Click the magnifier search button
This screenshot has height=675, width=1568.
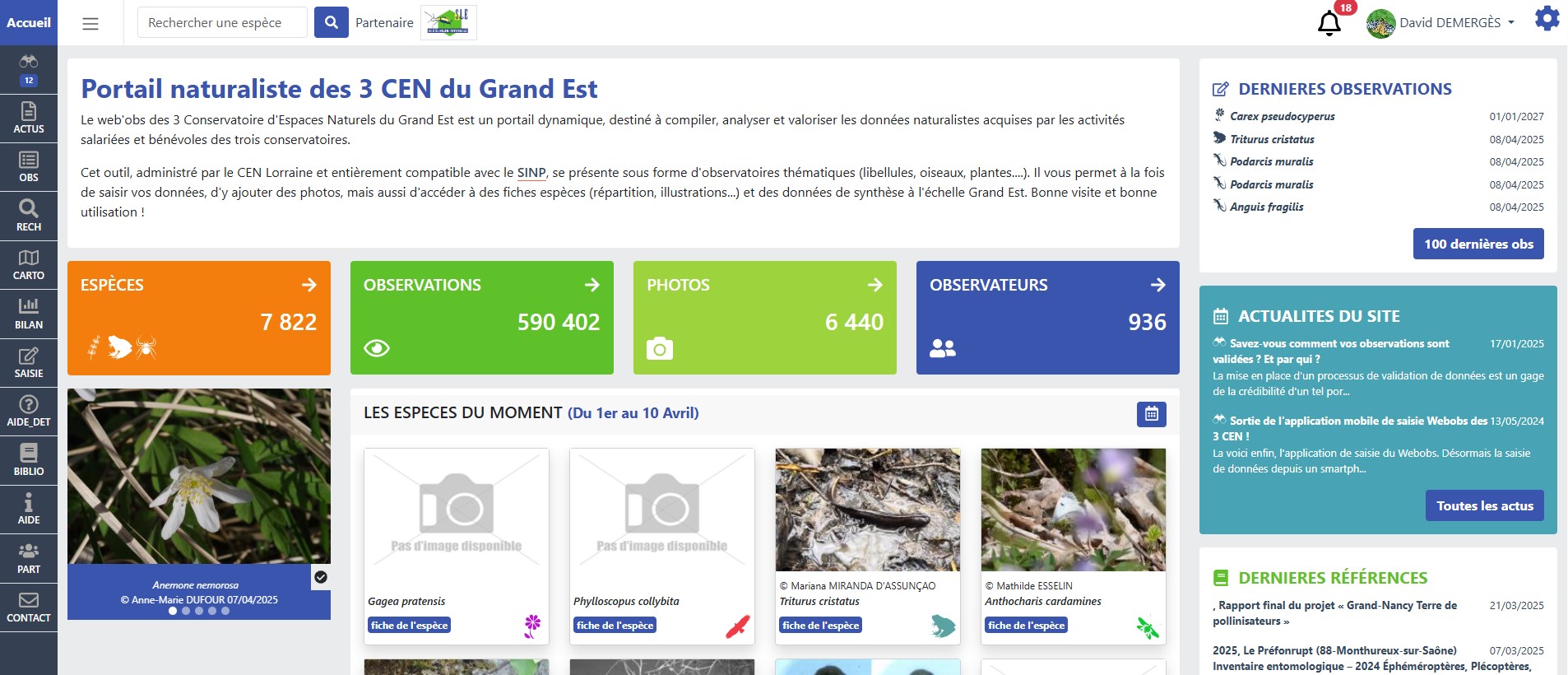331,22
